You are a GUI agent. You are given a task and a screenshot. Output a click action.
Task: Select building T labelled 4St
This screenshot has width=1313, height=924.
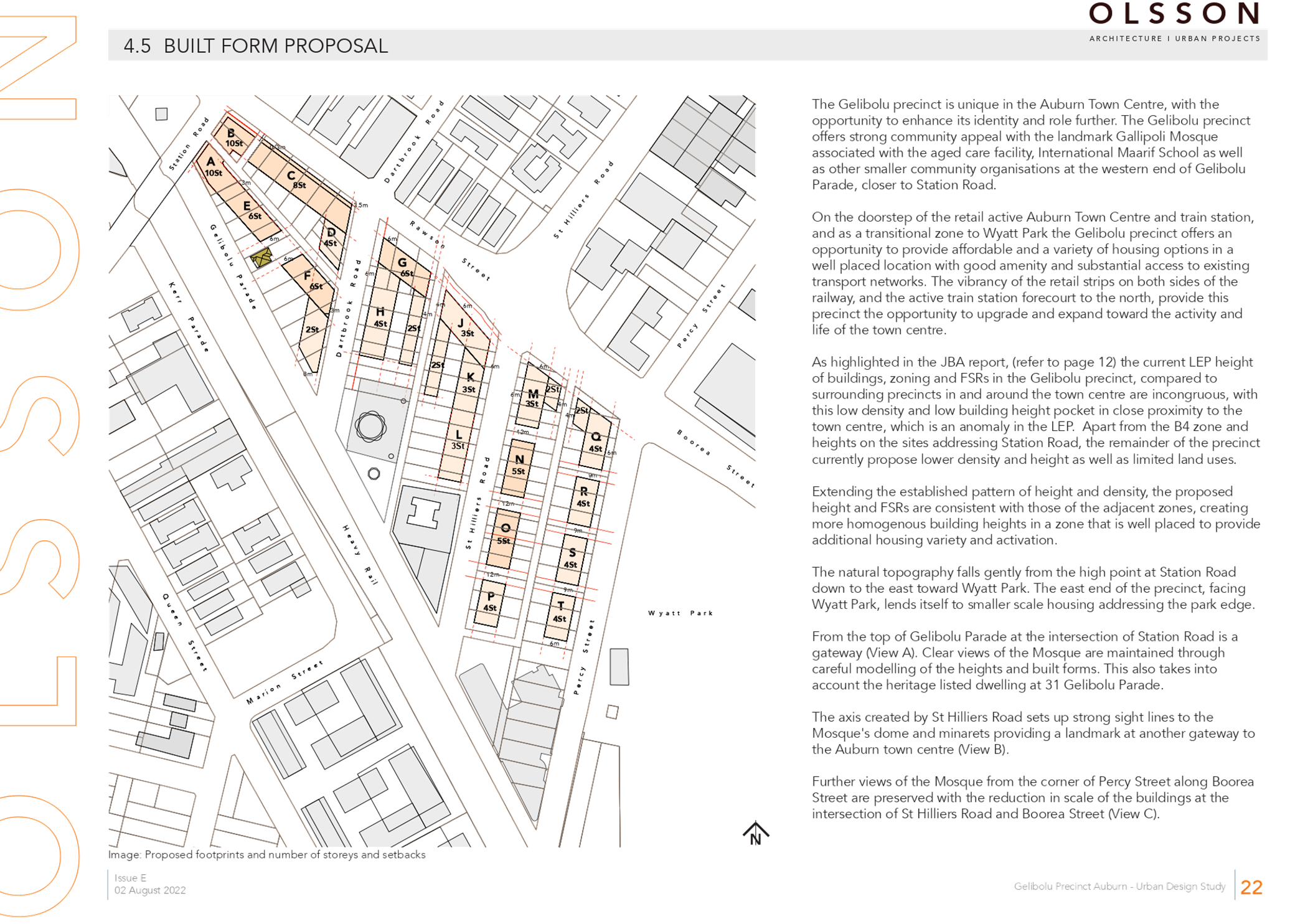[560, 612]
